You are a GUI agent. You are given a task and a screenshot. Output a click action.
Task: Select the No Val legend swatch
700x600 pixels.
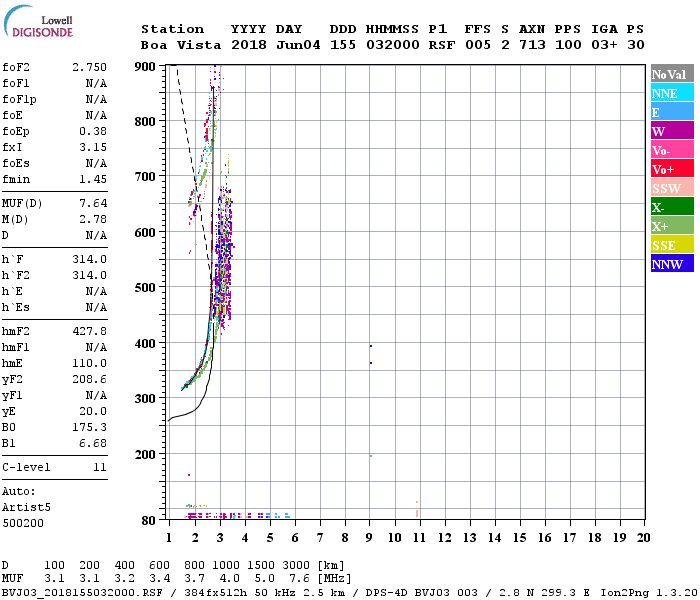pyautogui.click(x=672, y=74)
